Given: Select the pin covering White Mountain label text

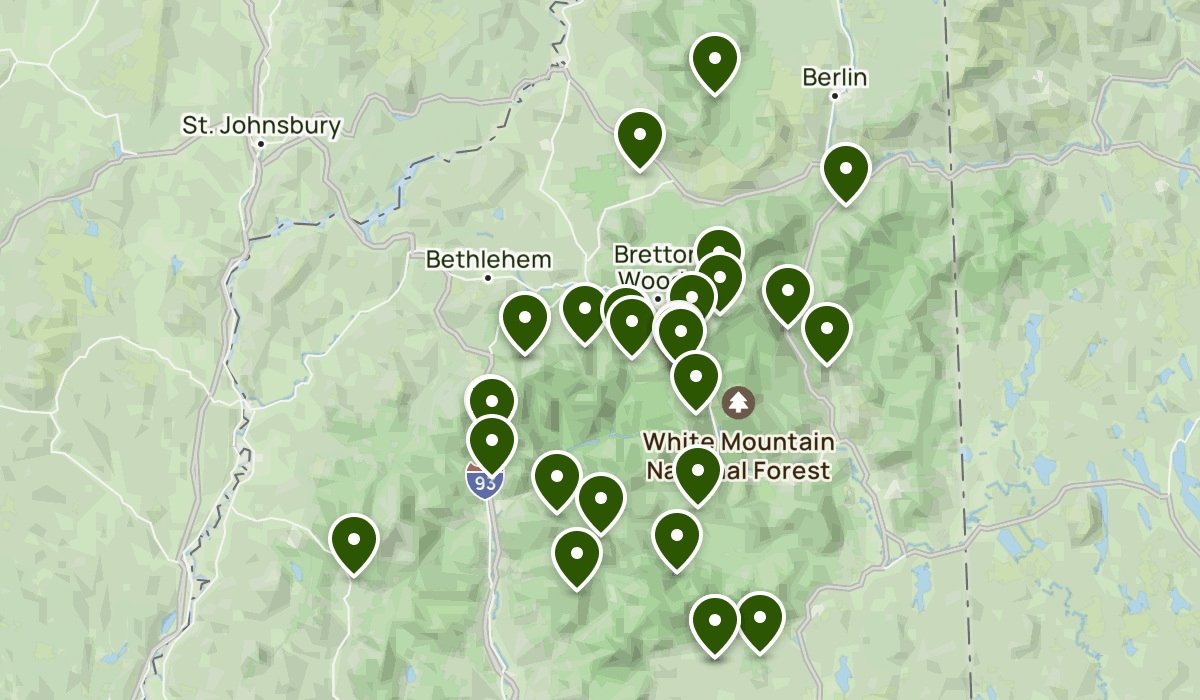Looking at the screenshot, I should [x=697, y=475].
